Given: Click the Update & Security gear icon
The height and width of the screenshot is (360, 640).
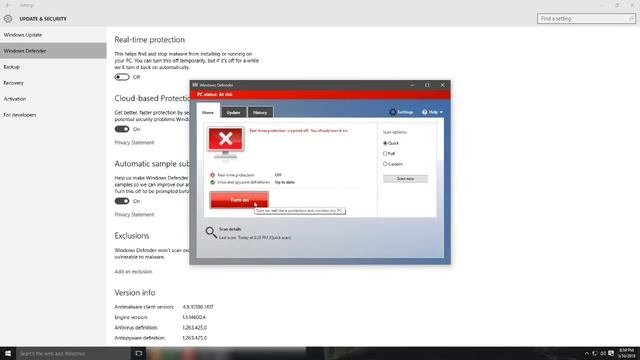Looking at the screenshot, I should tap(8, 19).
